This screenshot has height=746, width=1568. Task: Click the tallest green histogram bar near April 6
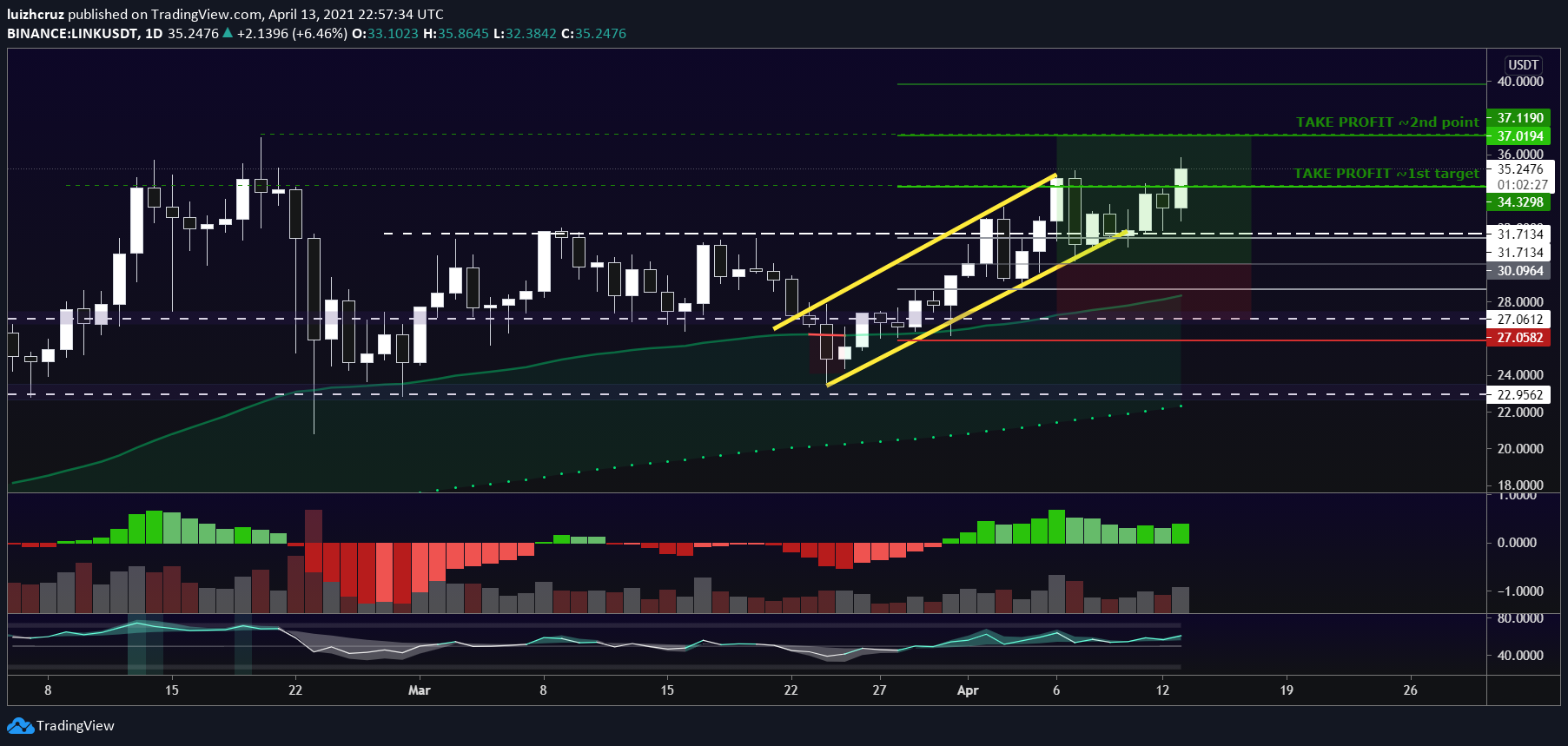pos(1056,526)
